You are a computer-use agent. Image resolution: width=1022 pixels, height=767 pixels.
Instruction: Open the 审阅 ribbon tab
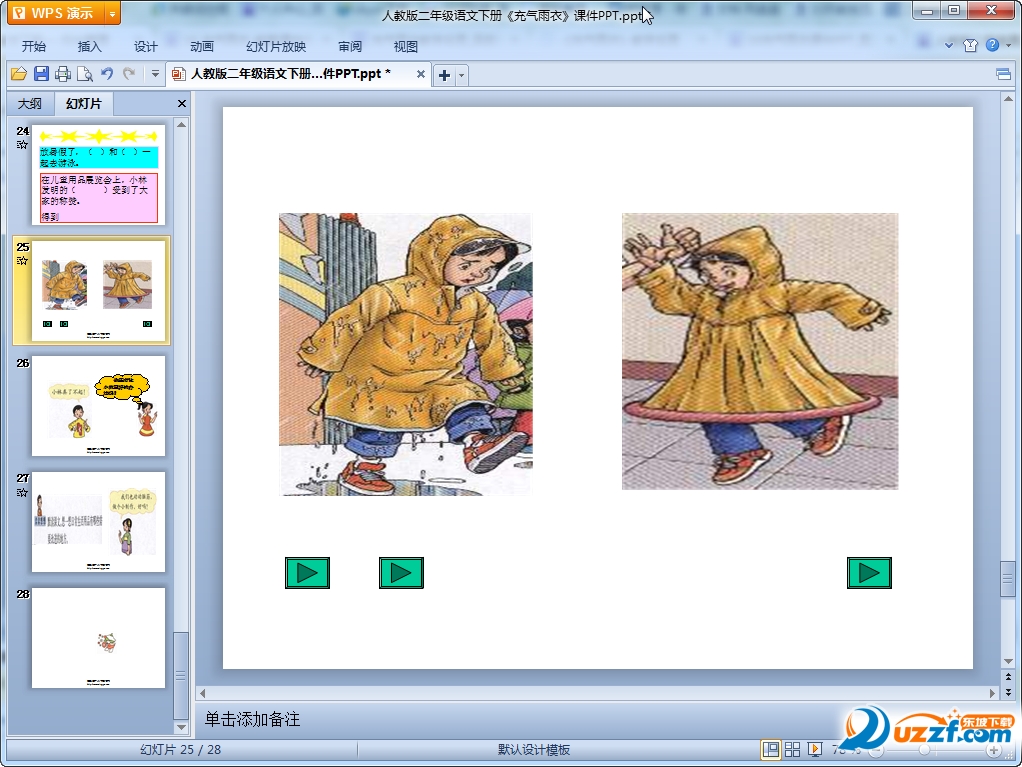click(350, 46)
